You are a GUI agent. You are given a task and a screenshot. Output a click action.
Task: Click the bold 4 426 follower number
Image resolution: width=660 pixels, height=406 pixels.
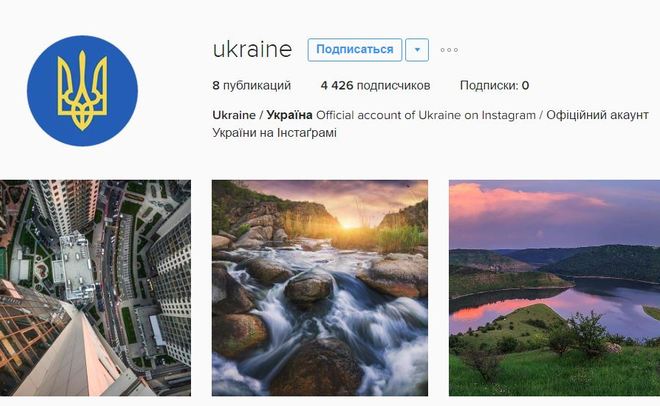[x=337, y=85]
